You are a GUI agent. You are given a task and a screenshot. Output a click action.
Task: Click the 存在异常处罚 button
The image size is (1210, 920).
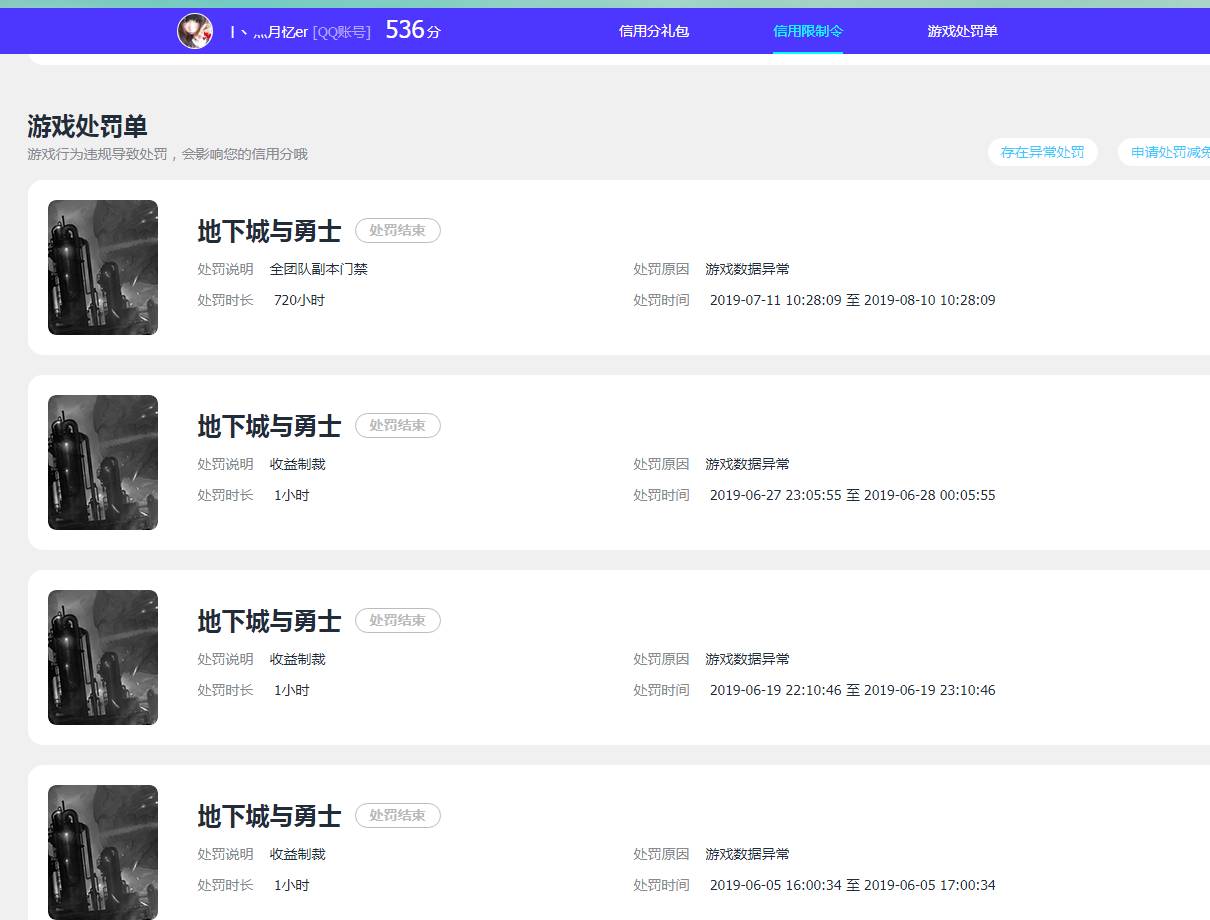tap(1042, 152)
